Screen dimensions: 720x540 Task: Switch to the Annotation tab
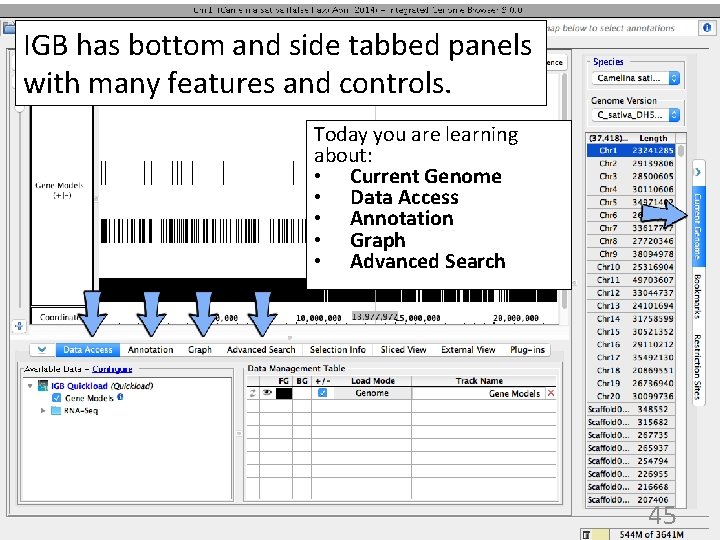(x=151, y=350)
